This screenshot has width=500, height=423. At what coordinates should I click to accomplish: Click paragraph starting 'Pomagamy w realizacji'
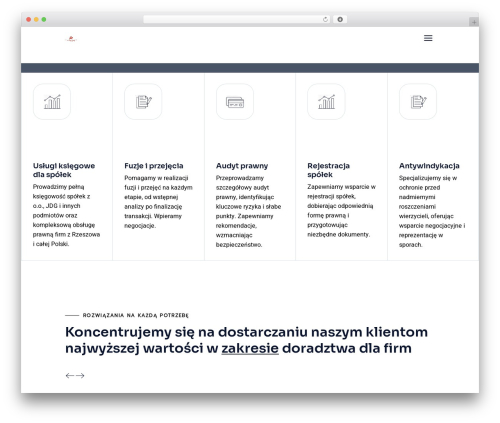point(158,202)
